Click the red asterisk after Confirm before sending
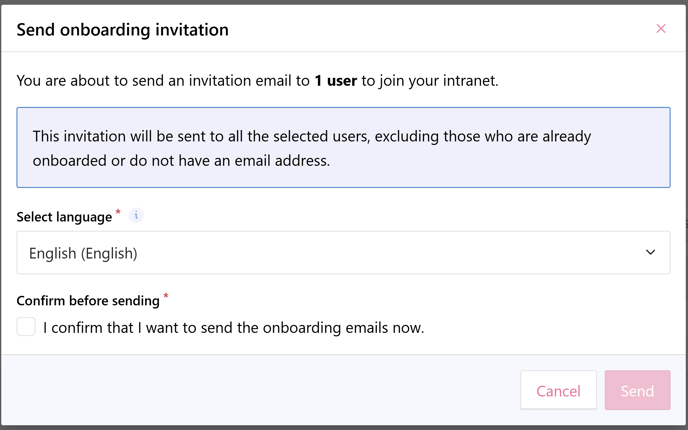This screenshot has width=688, height=430. coord(166,297)
